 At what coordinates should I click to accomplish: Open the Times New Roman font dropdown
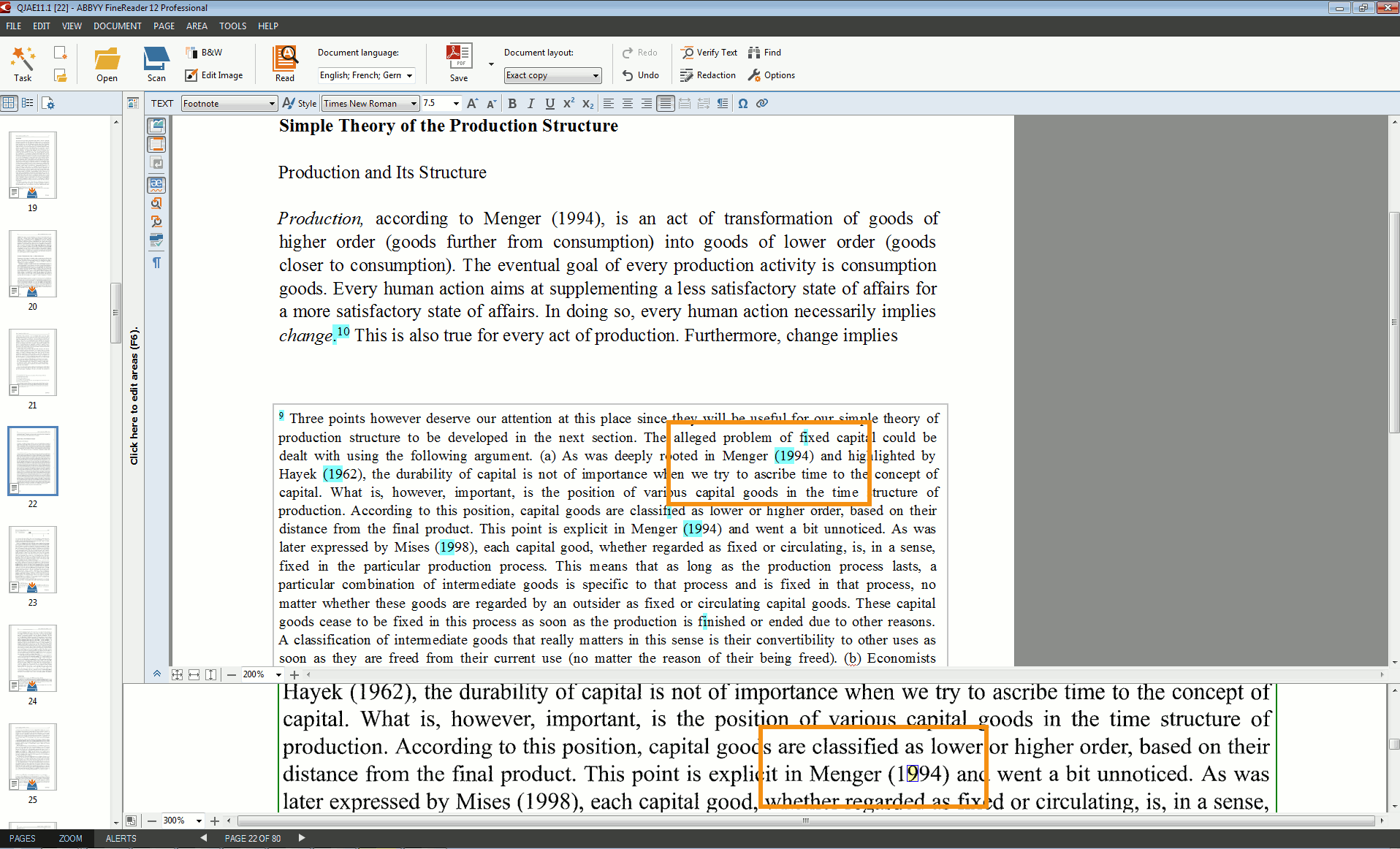(370, 104)
